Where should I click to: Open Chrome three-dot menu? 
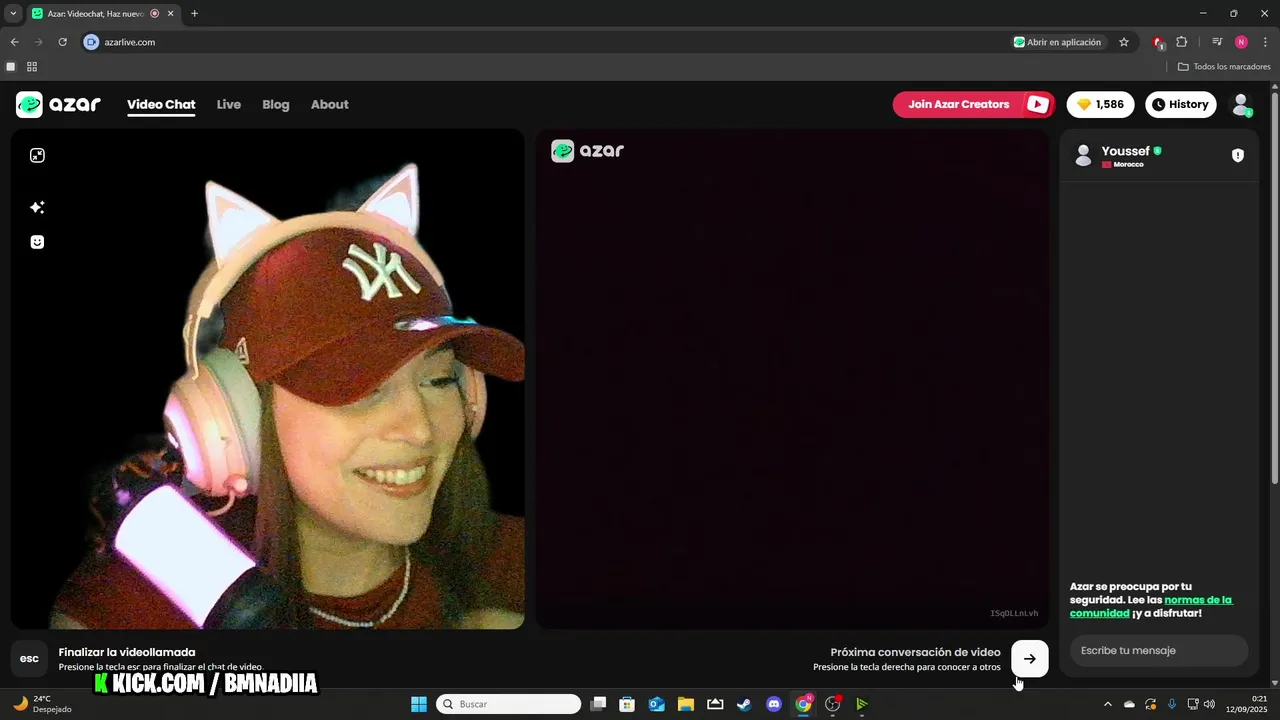click(1266, 42)
